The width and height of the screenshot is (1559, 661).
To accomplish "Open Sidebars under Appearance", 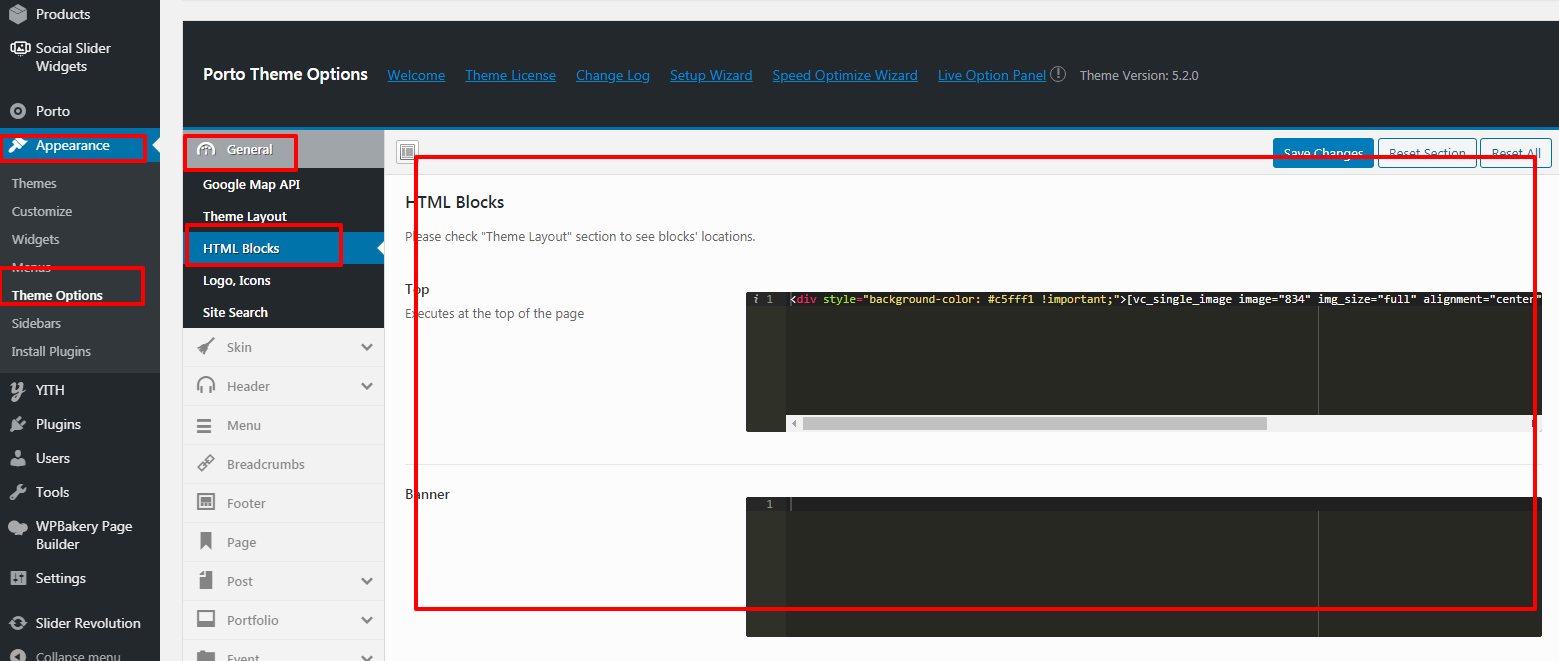I will coord(36,323).
